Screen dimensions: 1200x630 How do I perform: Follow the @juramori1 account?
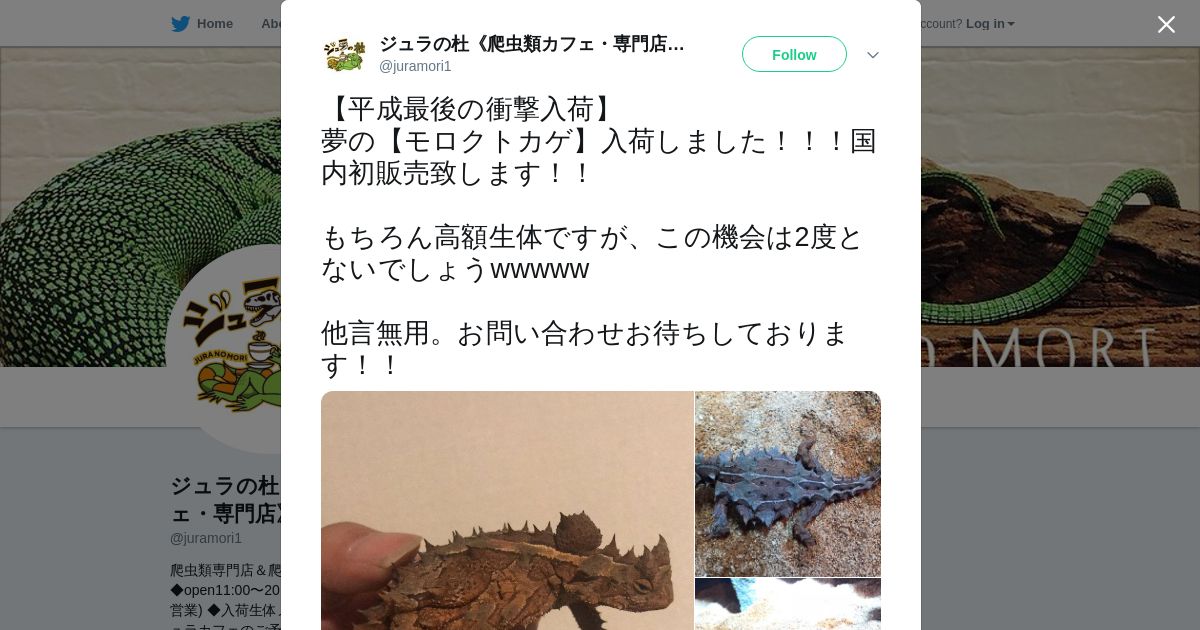click(794, 54)
